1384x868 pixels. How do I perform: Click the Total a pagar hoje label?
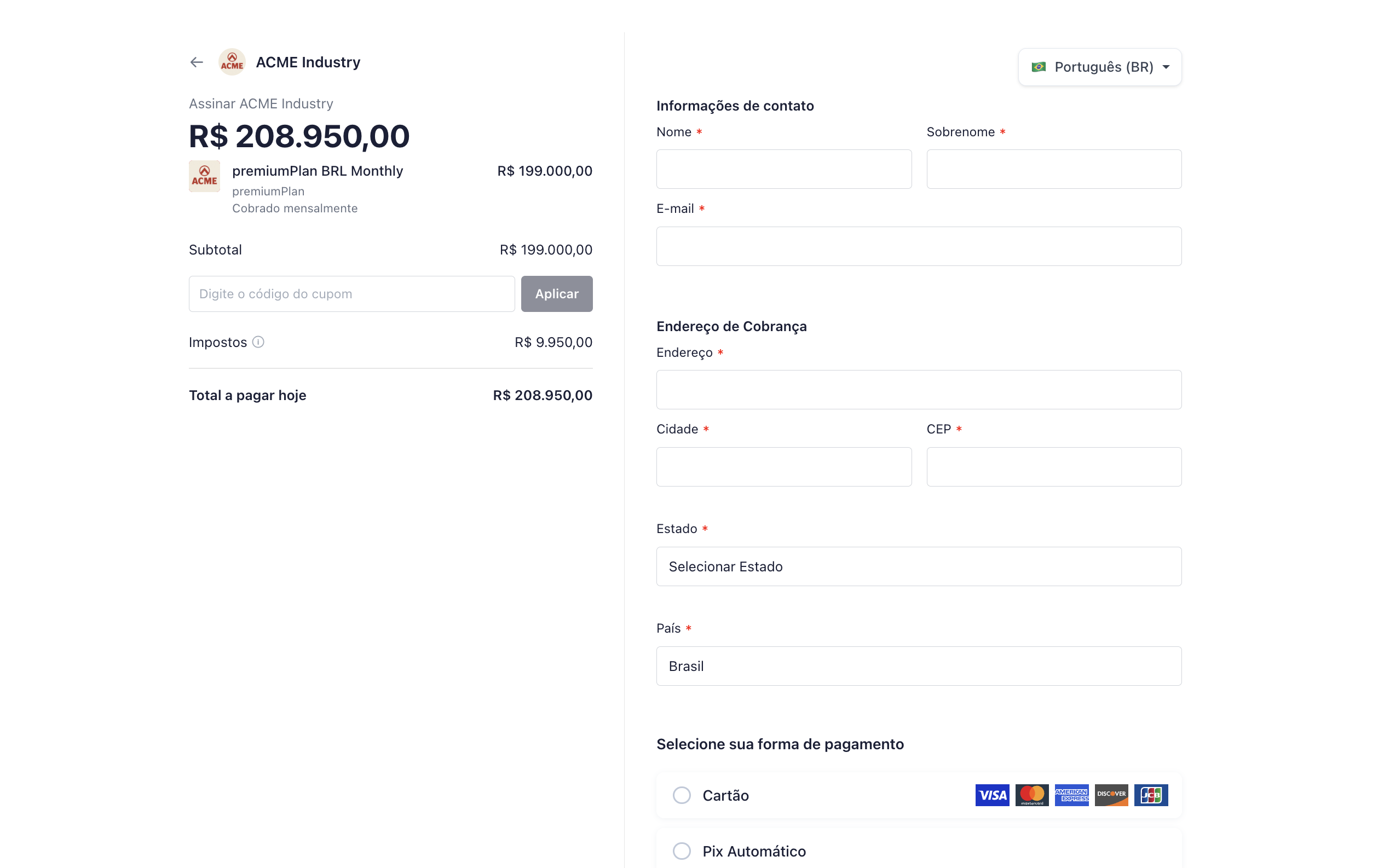click(x=247, y=396)
